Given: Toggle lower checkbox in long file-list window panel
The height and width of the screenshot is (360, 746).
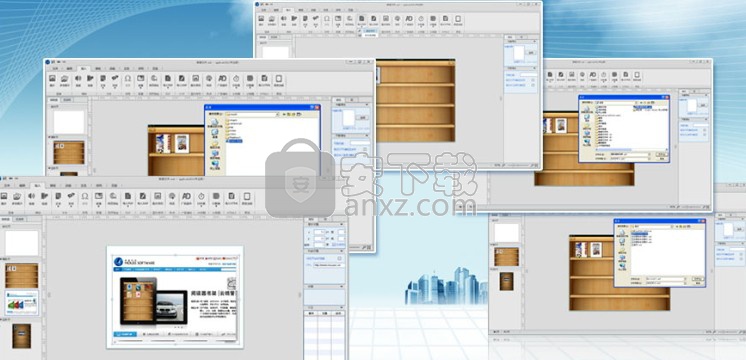Looking at the screenshot, I should [x=705, y=135].
